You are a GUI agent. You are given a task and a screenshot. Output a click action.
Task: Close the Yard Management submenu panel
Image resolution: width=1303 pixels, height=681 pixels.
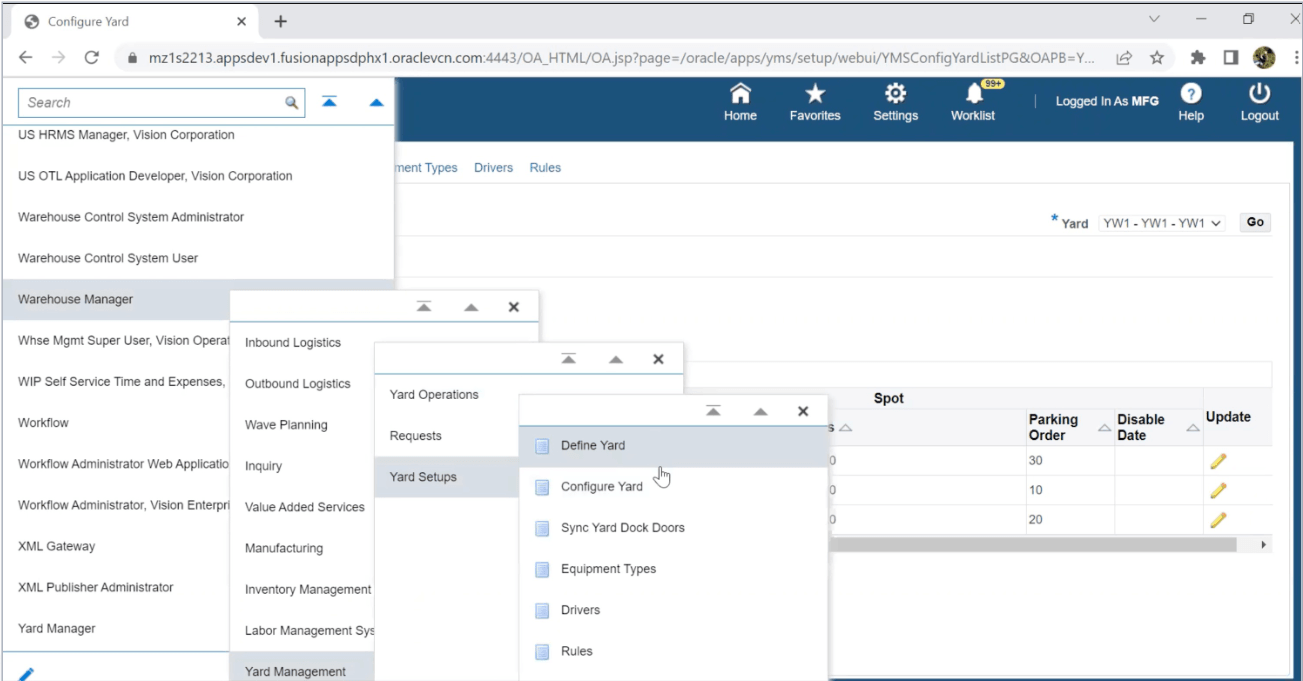[x=658, y=359]
